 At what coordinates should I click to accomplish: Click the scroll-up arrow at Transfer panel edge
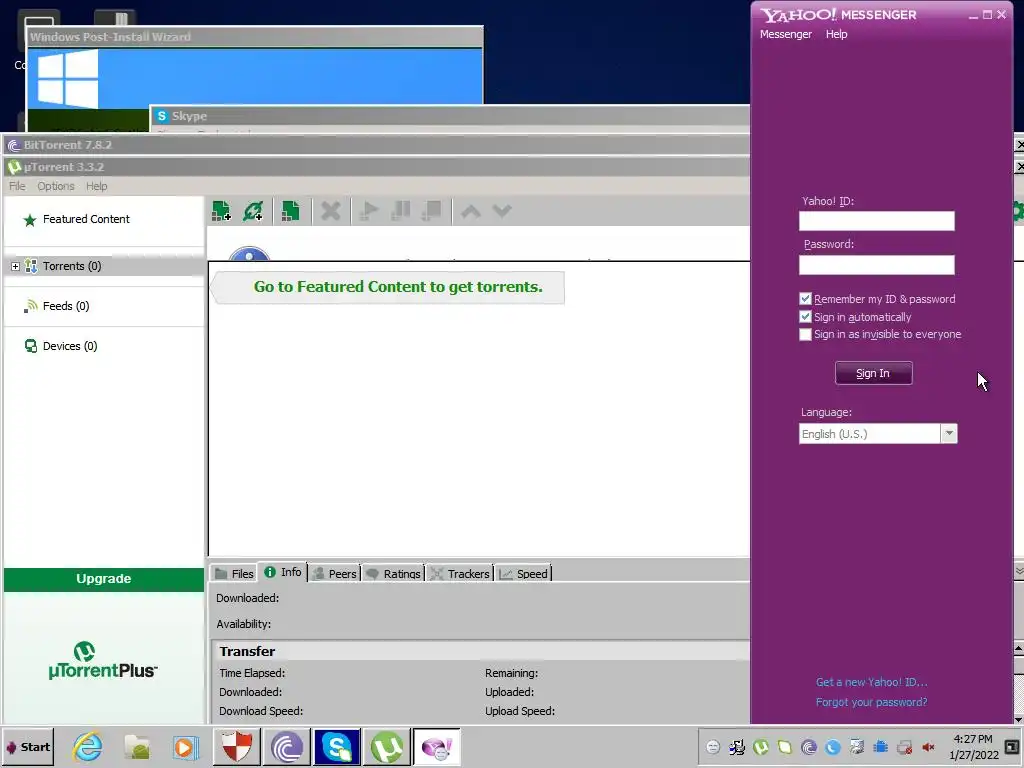click(x=1018, y=648)
